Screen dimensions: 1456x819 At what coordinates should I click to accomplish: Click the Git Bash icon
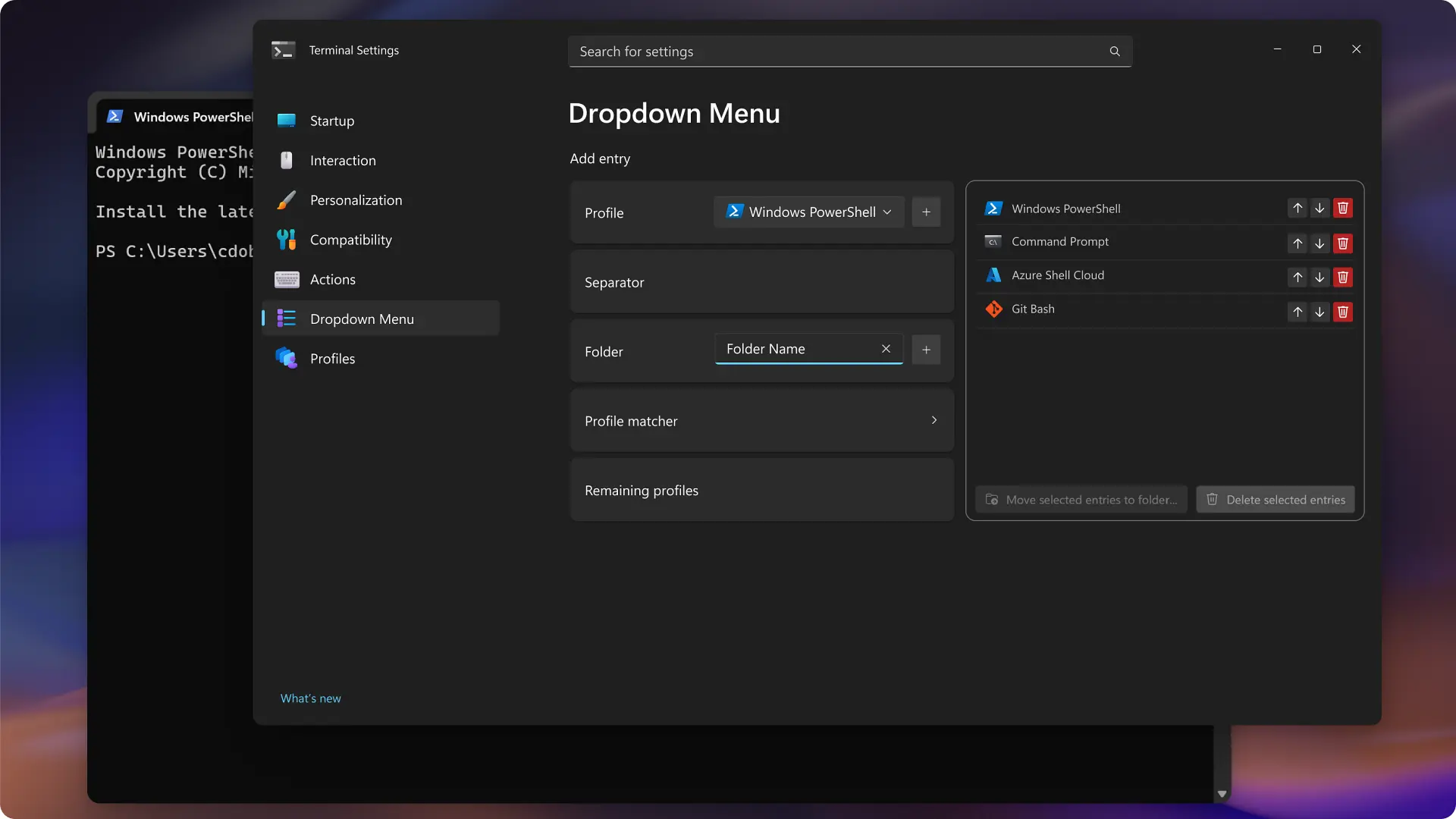993,309
